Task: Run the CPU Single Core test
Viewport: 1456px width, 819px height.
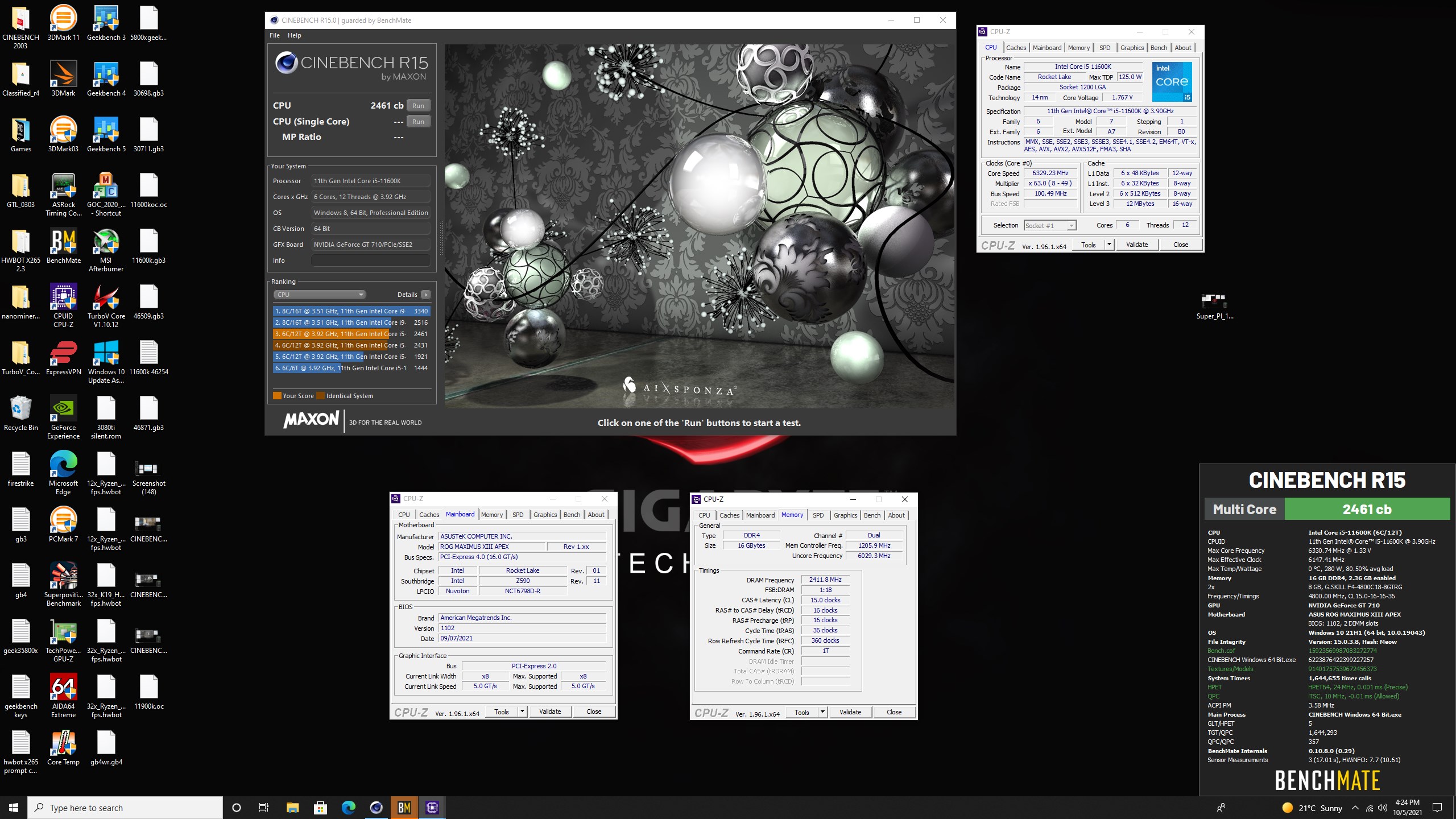Action: coord(418,122)
